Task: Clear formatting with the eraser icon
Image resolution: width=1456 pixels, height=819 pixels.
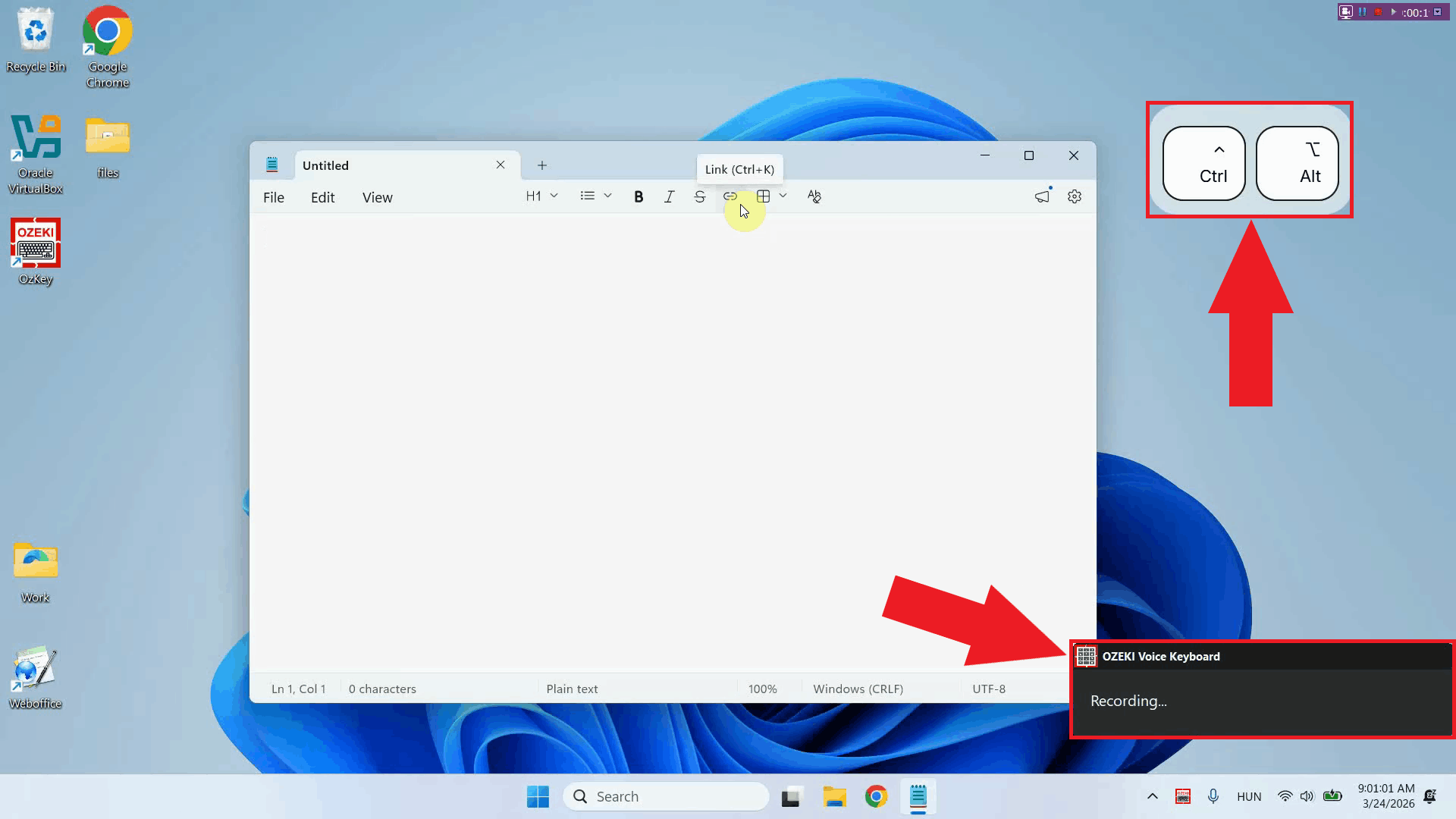Action: pyautogui.click(x=814, y=196)
